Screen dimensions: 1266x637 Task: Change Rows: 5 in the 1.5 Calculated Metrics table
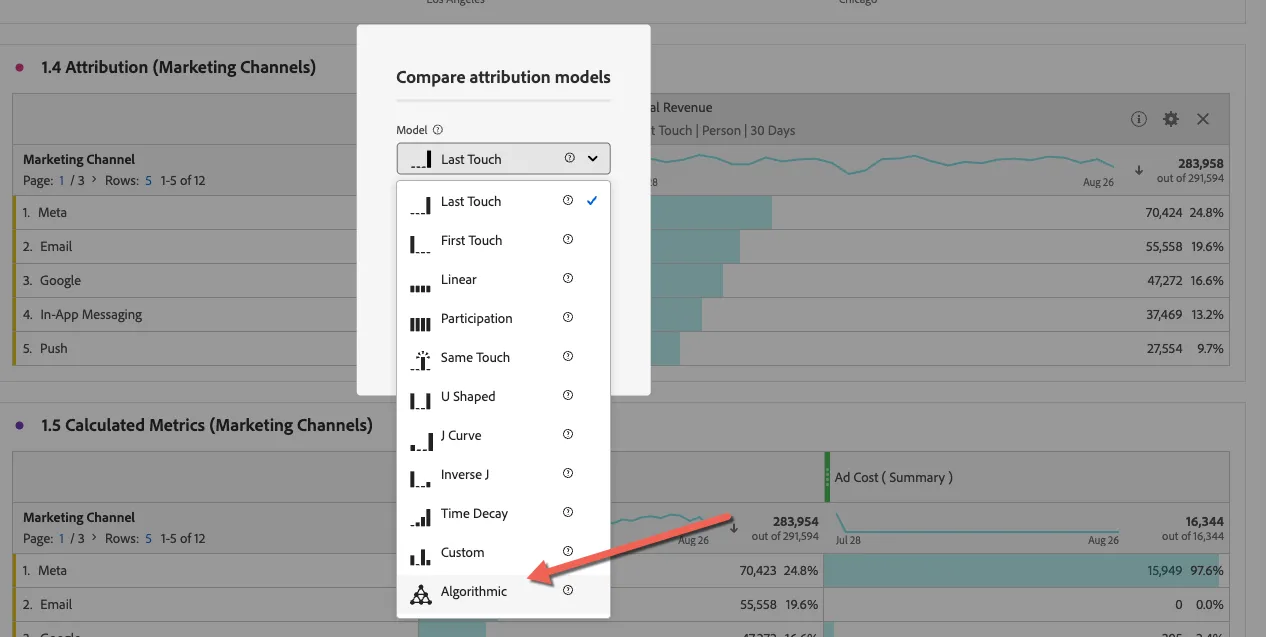point(148,539)
